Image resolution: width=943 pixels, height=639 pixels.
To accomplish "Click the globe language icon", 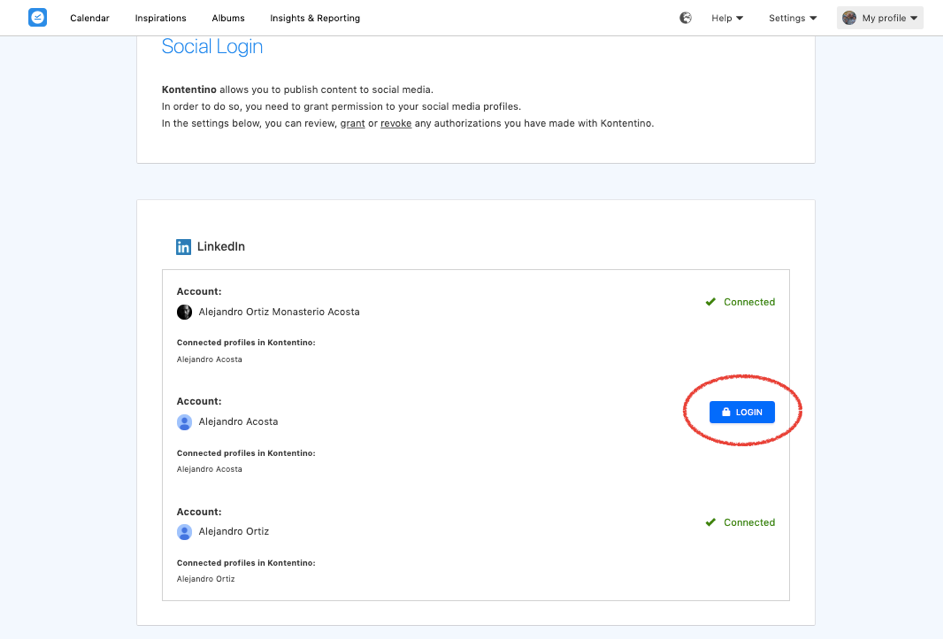I will click(x=686, y=18).
